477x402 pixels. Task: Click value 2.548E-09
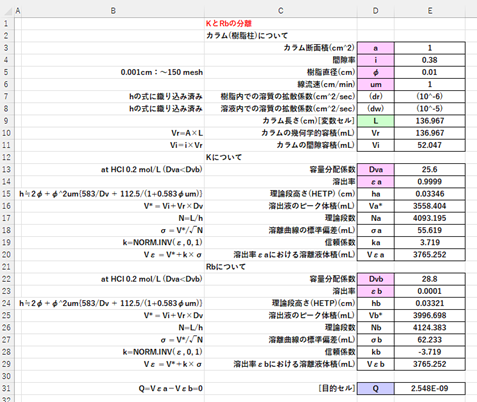[430, 388]
